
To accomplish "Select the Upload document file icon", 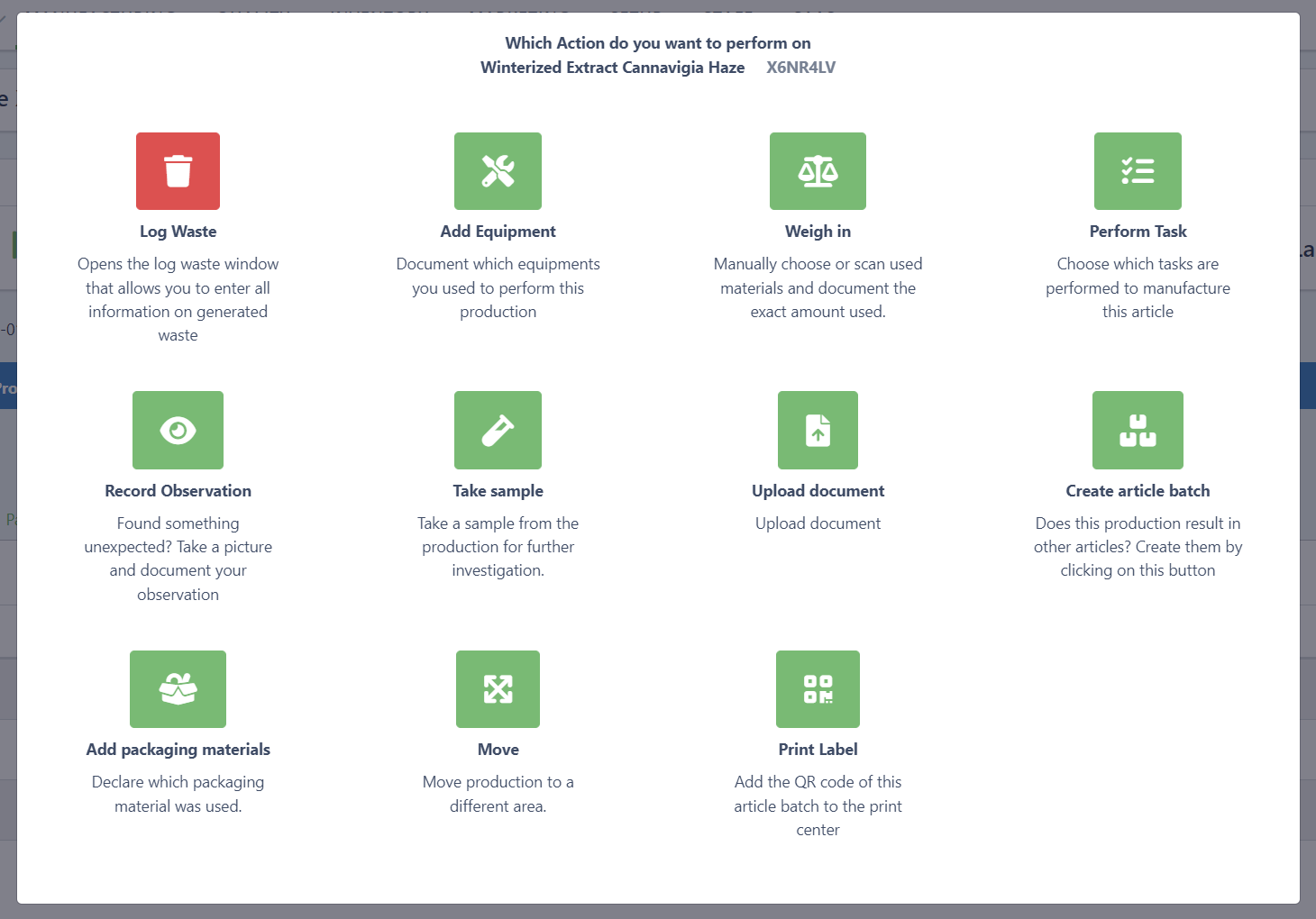I will pos(818,430).
